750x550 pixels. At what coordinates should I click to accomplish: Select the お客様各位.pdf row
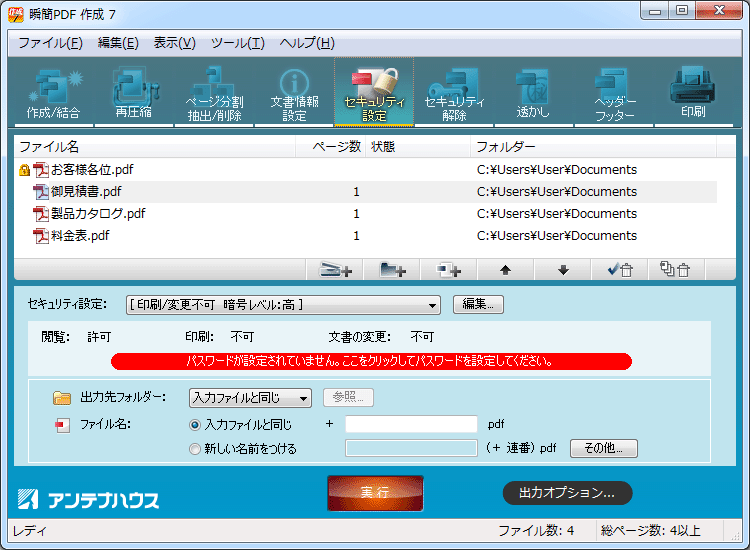point(367,170)
